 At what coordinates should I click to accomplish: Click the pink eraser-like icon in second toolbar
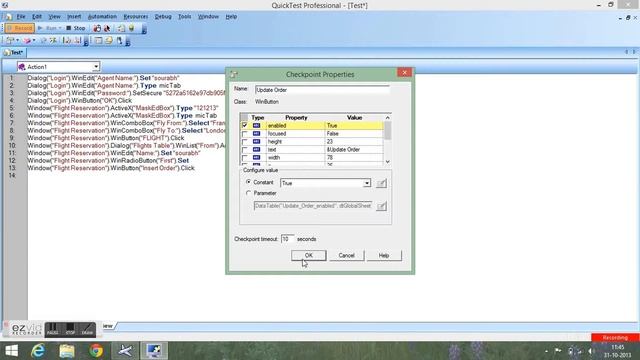click(x=27, y=40)
